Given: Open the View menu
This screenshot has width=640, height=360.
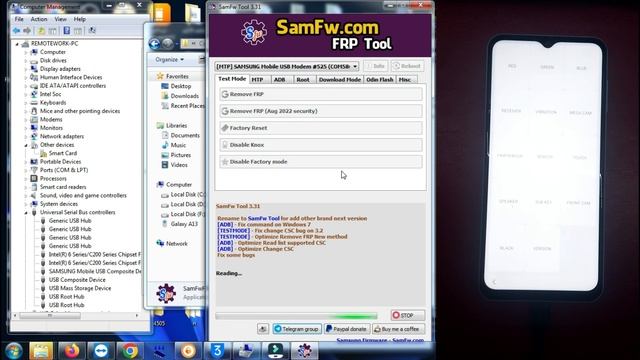Looking at the screenshot, I should pyautogui.click(x=60, y=19).
